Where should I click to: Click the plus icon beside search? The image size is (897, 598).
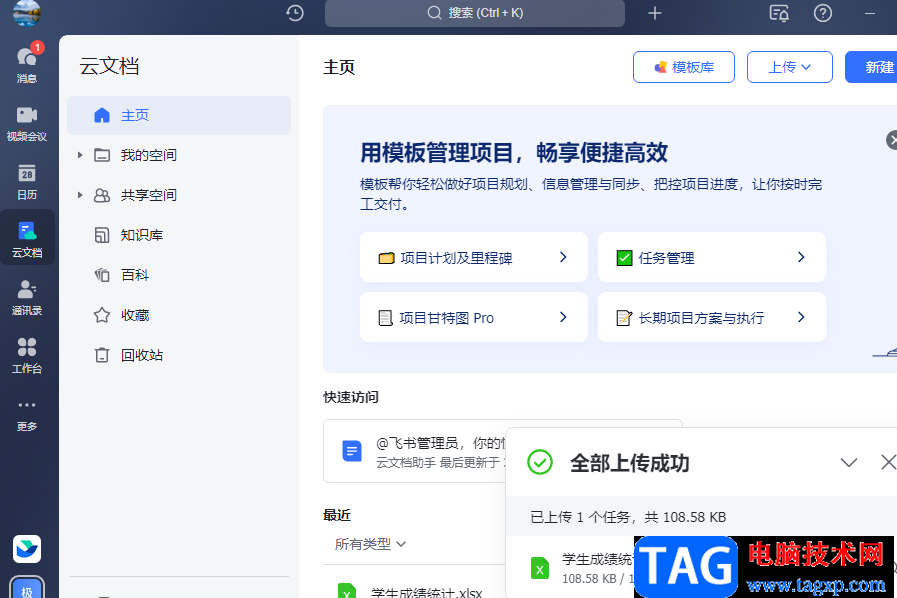(x=655, y=13)
